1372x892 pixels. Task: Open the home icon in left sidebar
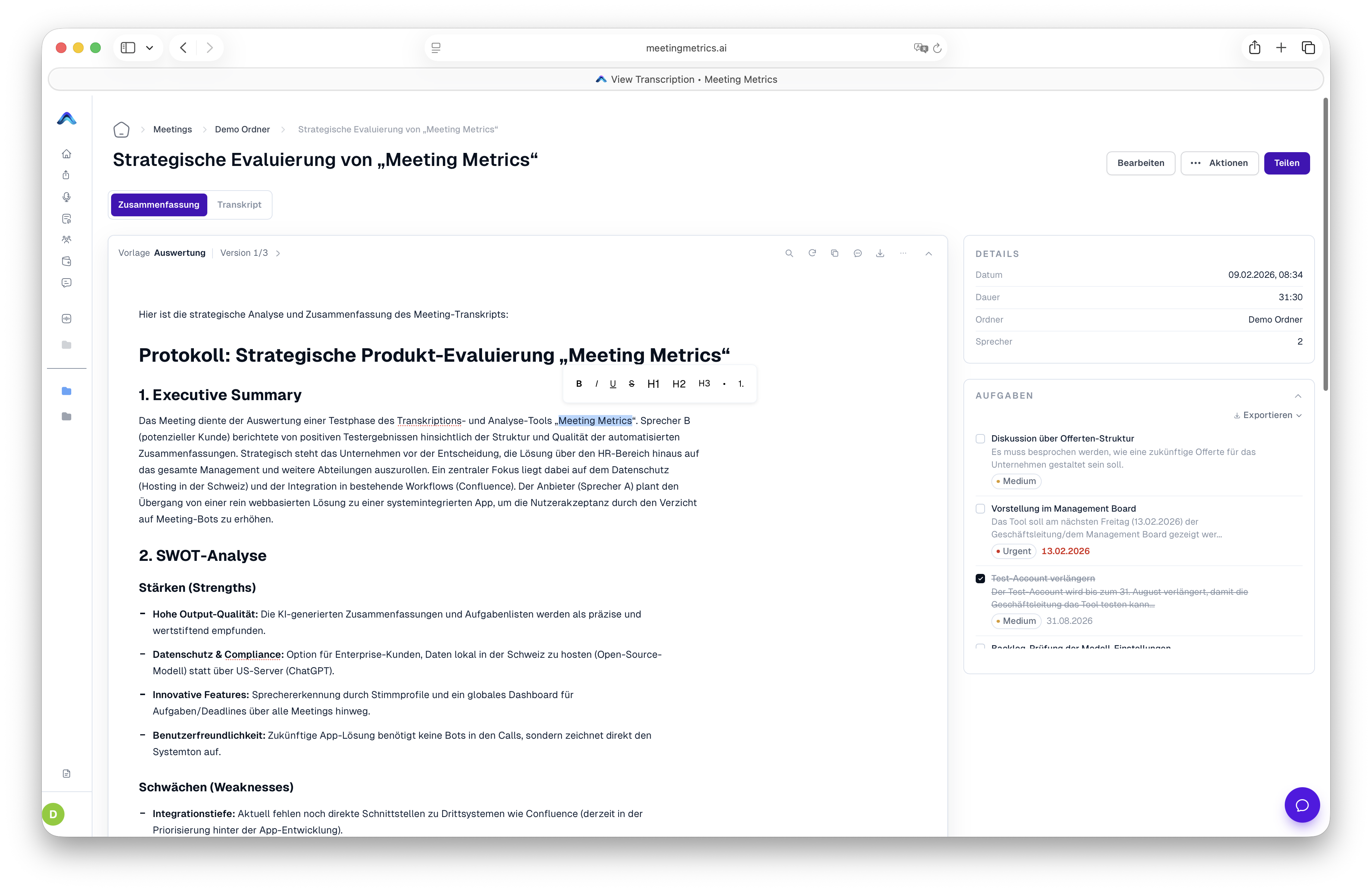(67, 154)
